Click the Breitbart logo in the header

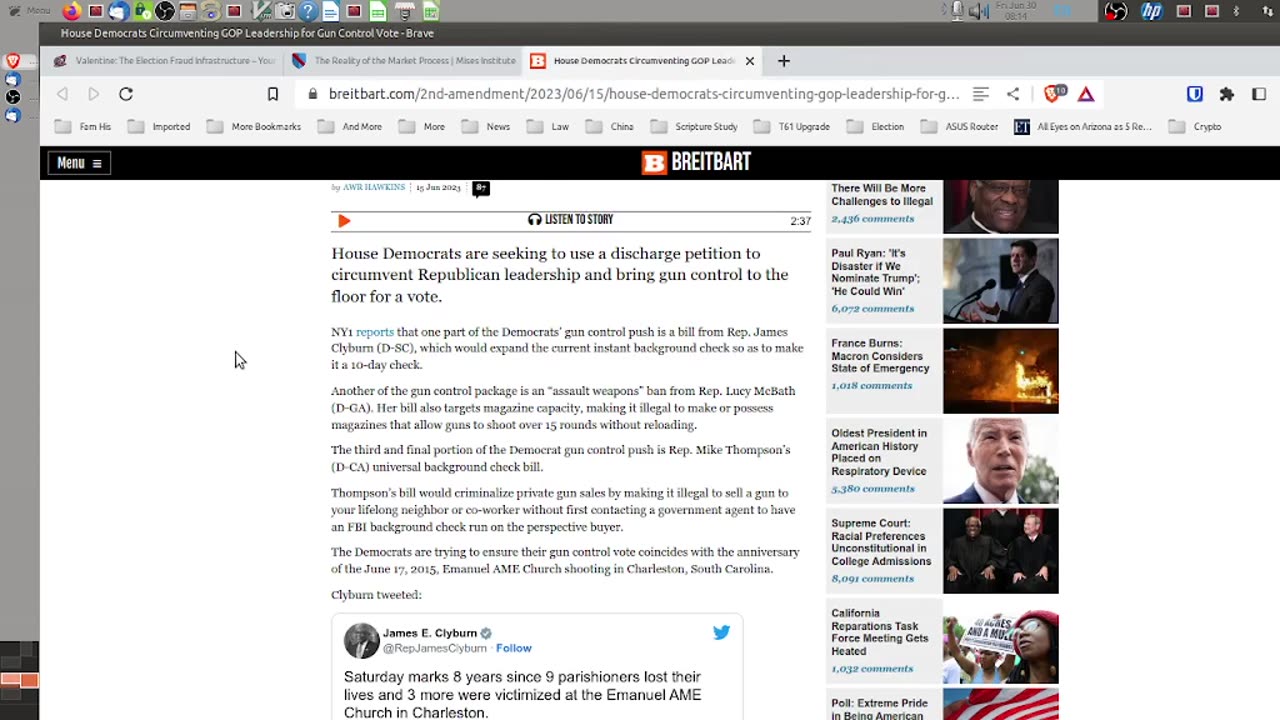[696, 162]
